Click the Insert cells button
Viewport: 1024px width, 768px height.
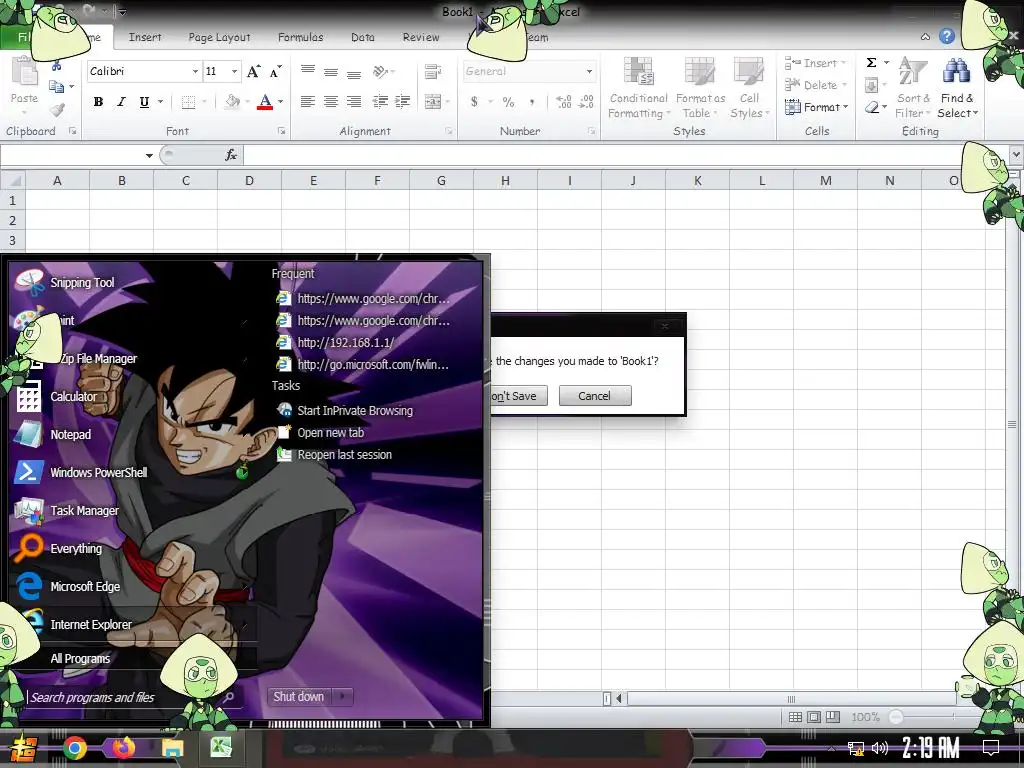[x=815, y=63]
